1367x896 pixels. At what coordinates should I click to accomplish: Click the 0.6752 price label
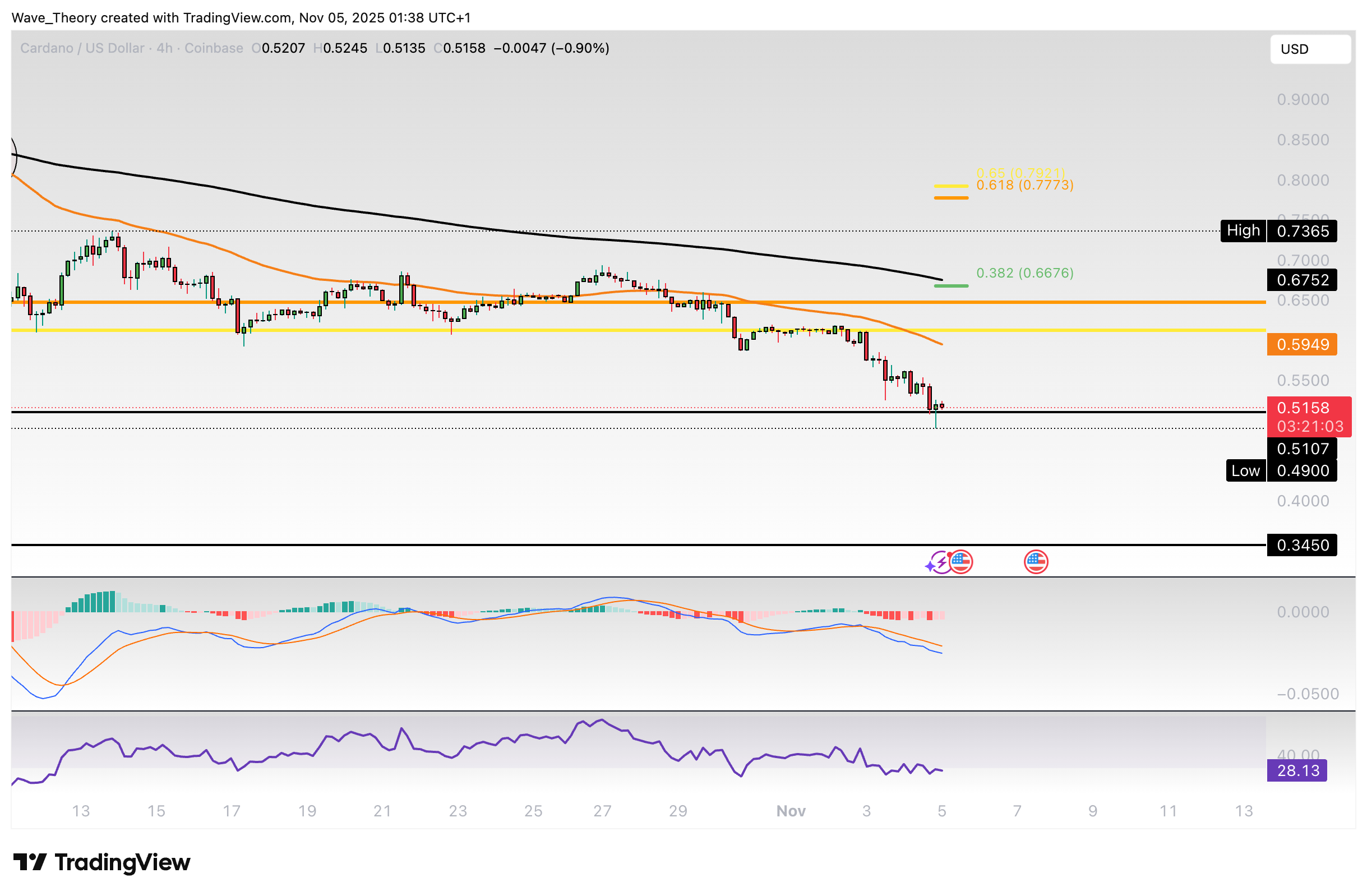tap(1301, 280)
